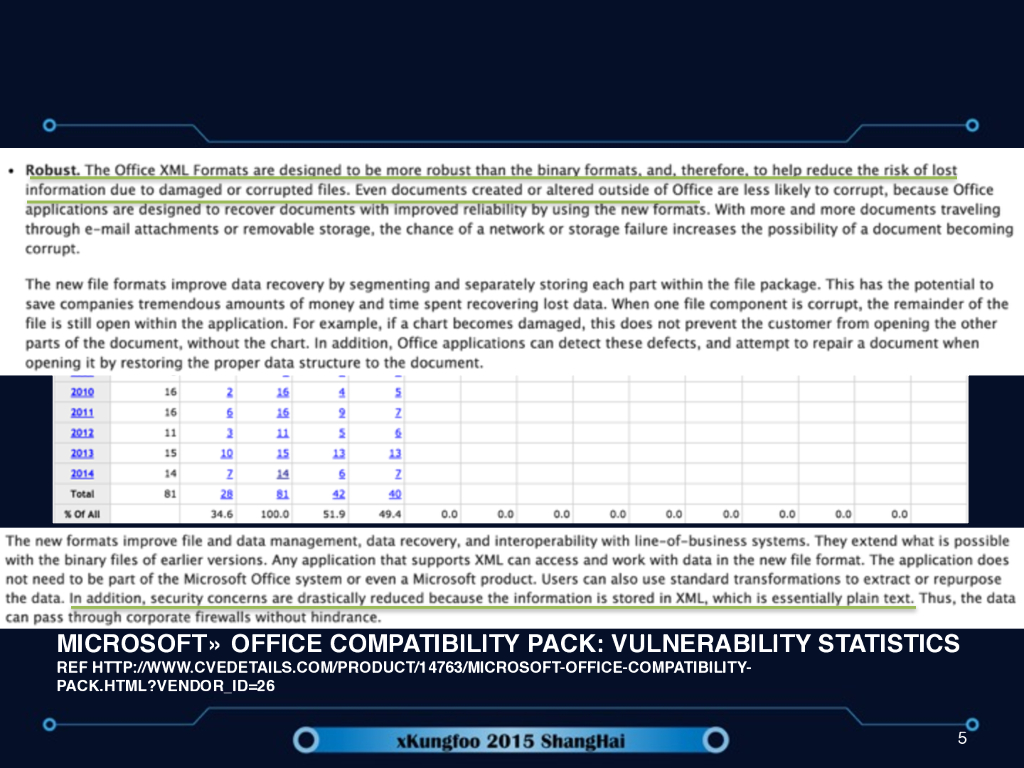Open link 40 in the Total row
1024x768 pixels.
click(396, 493)
